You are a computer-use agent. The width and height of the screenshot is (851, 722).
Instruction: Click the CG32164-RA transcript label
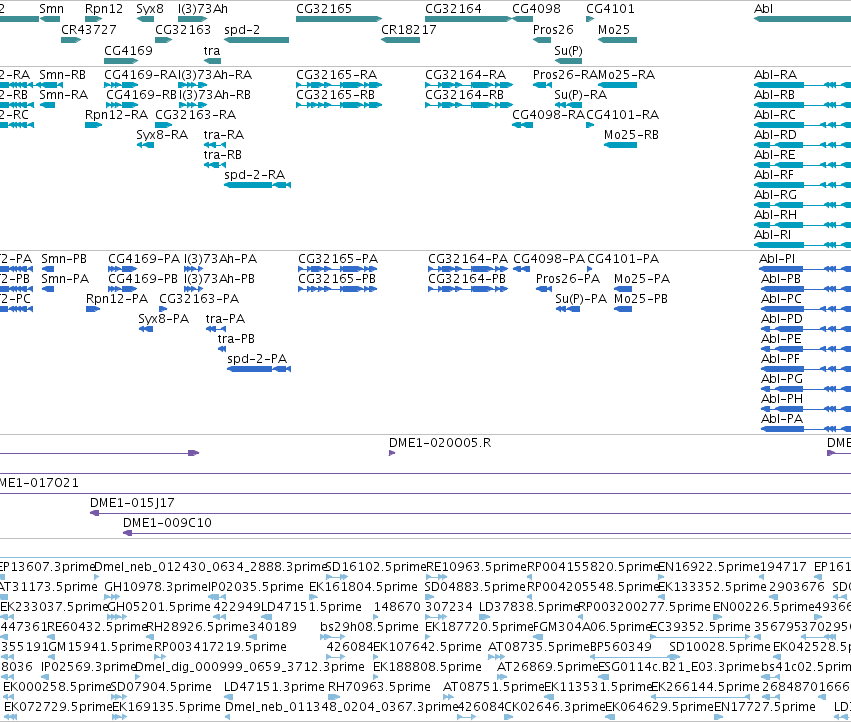point(466,74)
